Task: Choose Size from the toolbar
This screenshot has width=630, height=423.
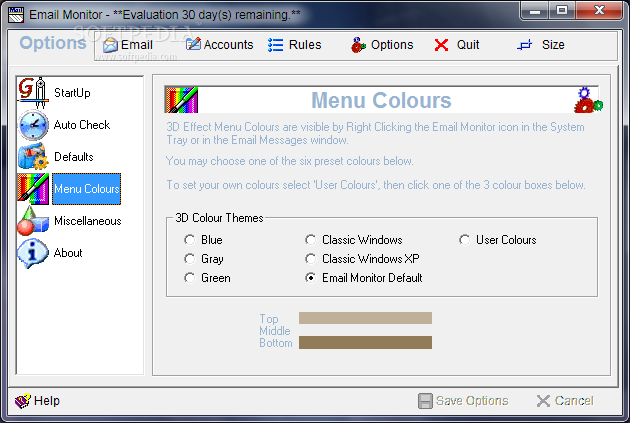Action: point(553,45)
